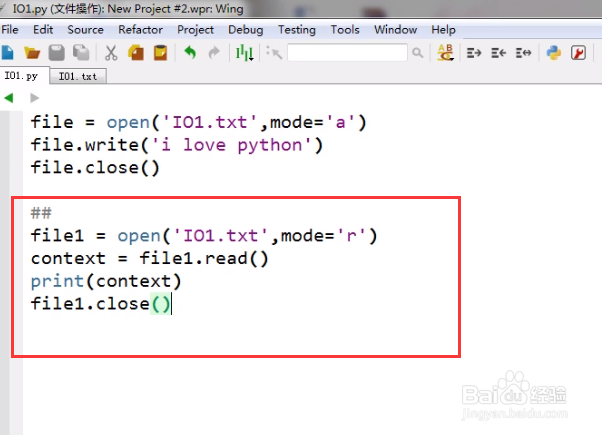
Task: Click the first file.close() line
Action: 95,168
